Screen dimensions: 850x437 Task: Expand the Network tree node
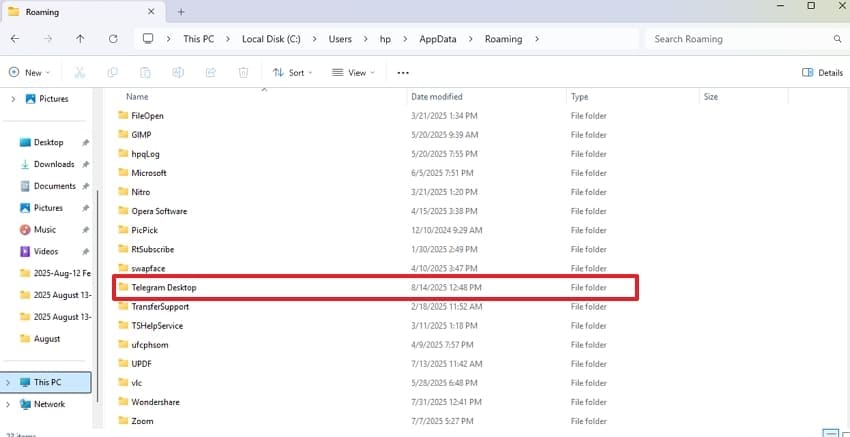point(8,404)
